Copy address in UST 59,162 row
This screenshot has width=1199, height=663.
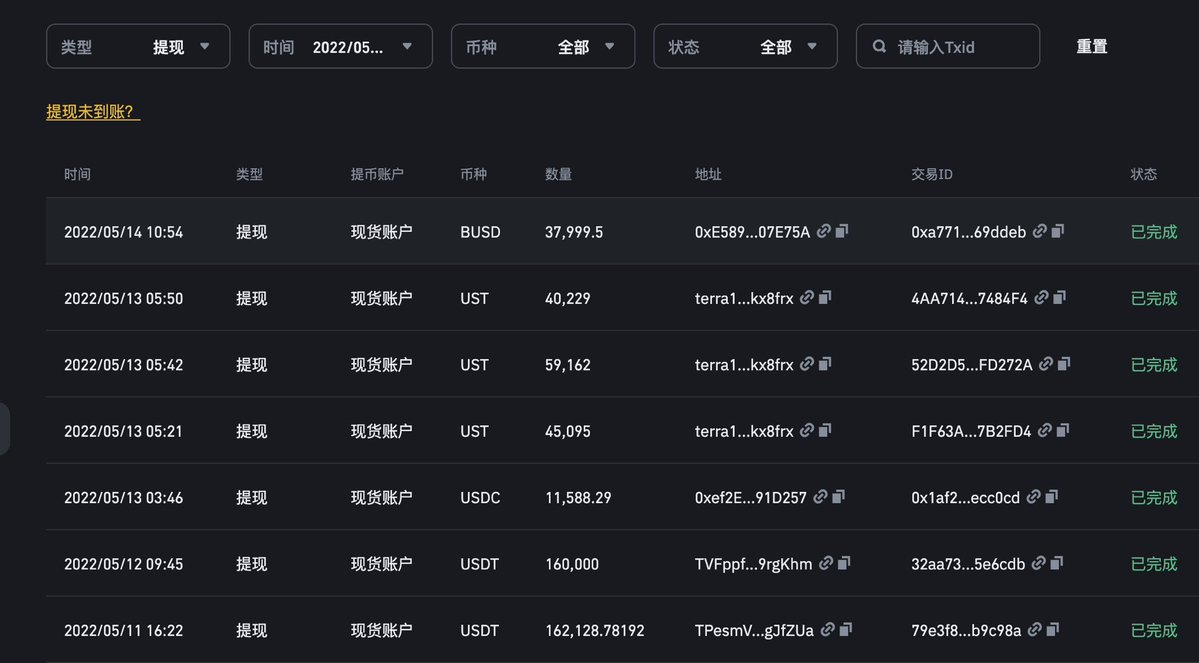click(x=825, y=364)
